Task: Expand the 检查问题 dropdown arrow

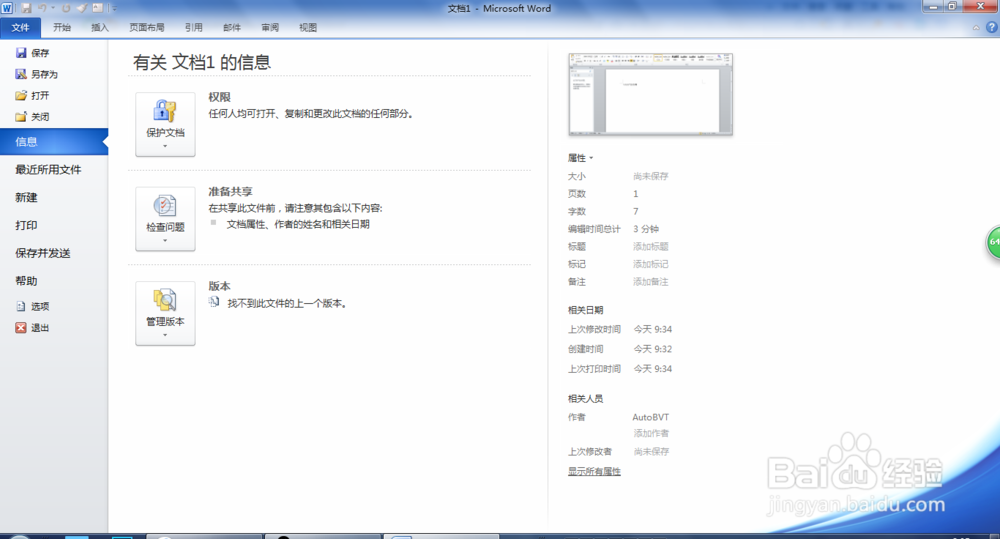Action: 165,240
